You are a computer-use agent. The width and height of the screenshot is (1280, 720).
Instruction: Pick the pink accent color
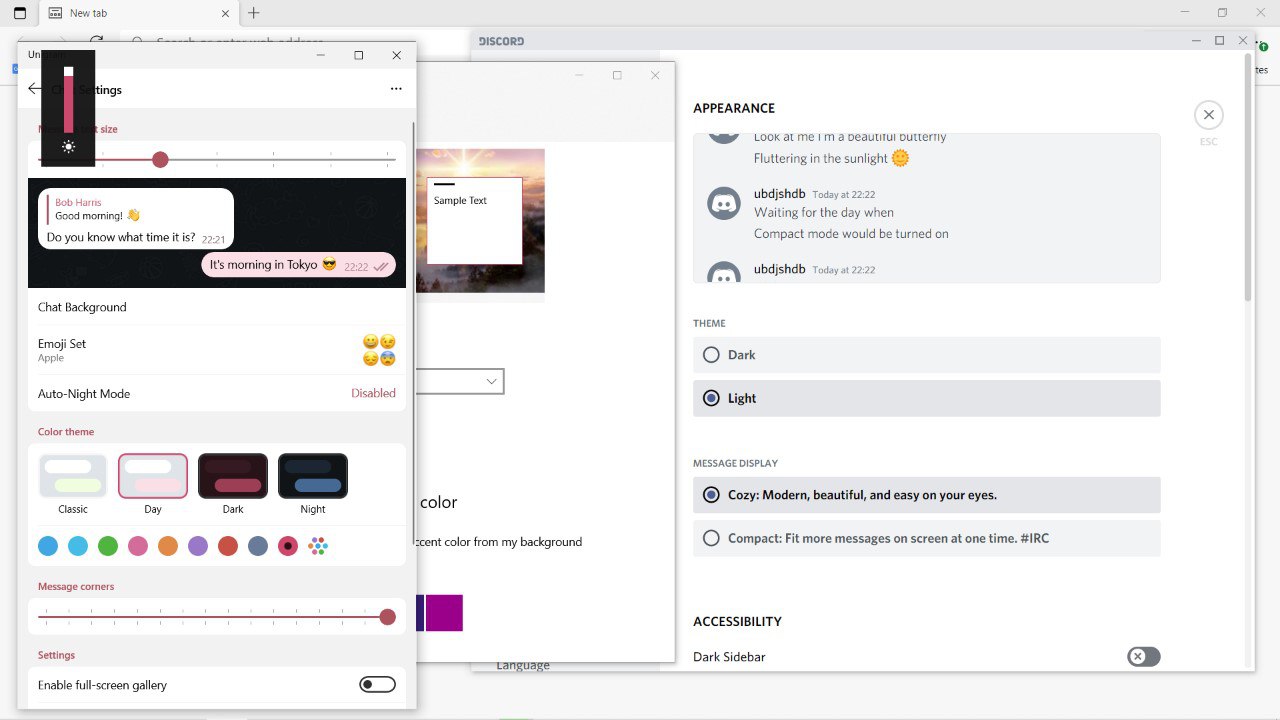pyautogui.click(x=138, y=546)
